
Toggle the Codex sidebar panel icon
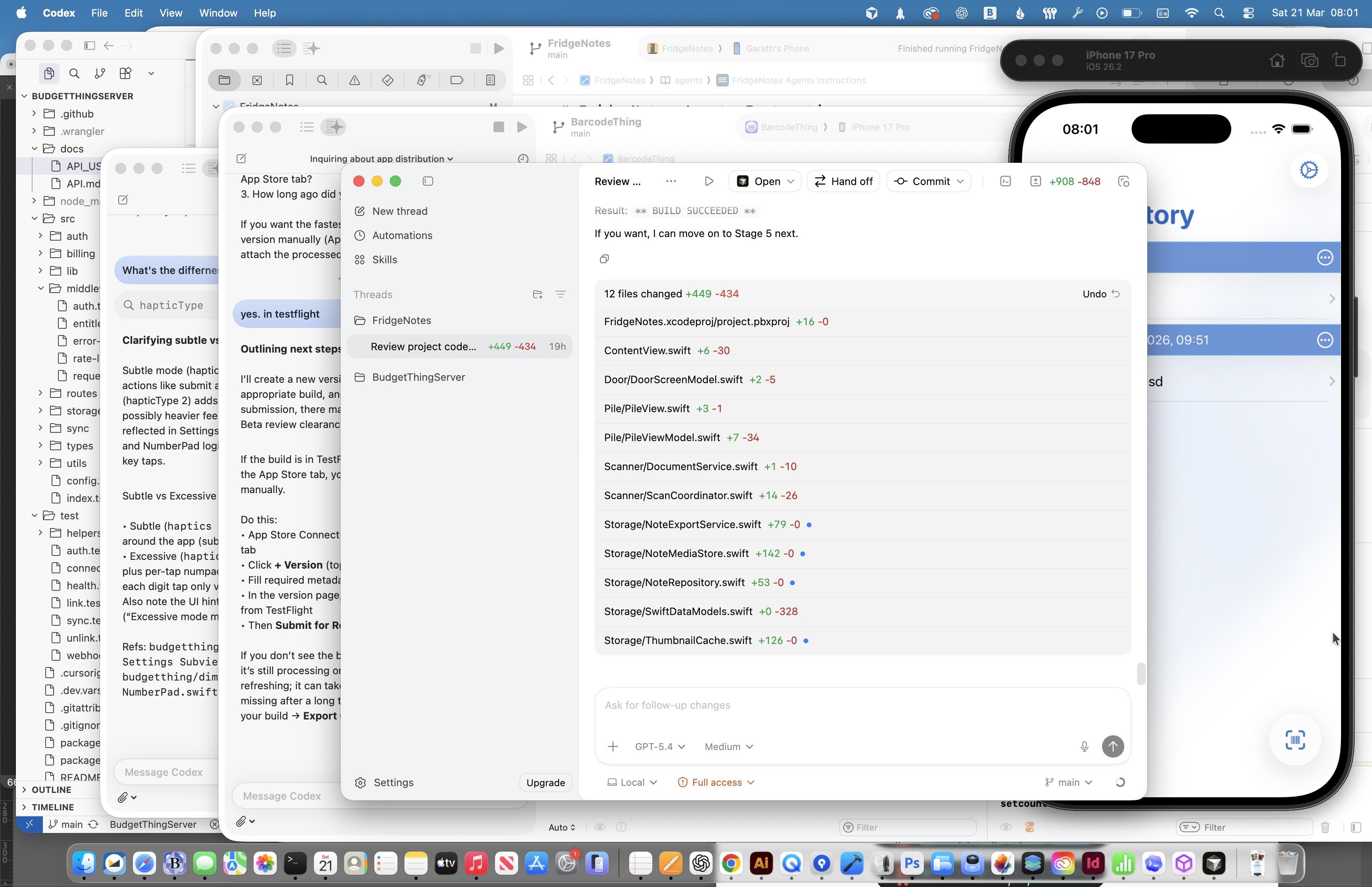pyautogui.click(x=428, y=181)
